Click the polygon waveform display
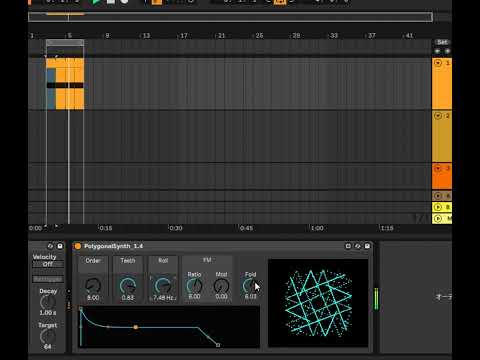480x360 pixels. click(318, 303)
